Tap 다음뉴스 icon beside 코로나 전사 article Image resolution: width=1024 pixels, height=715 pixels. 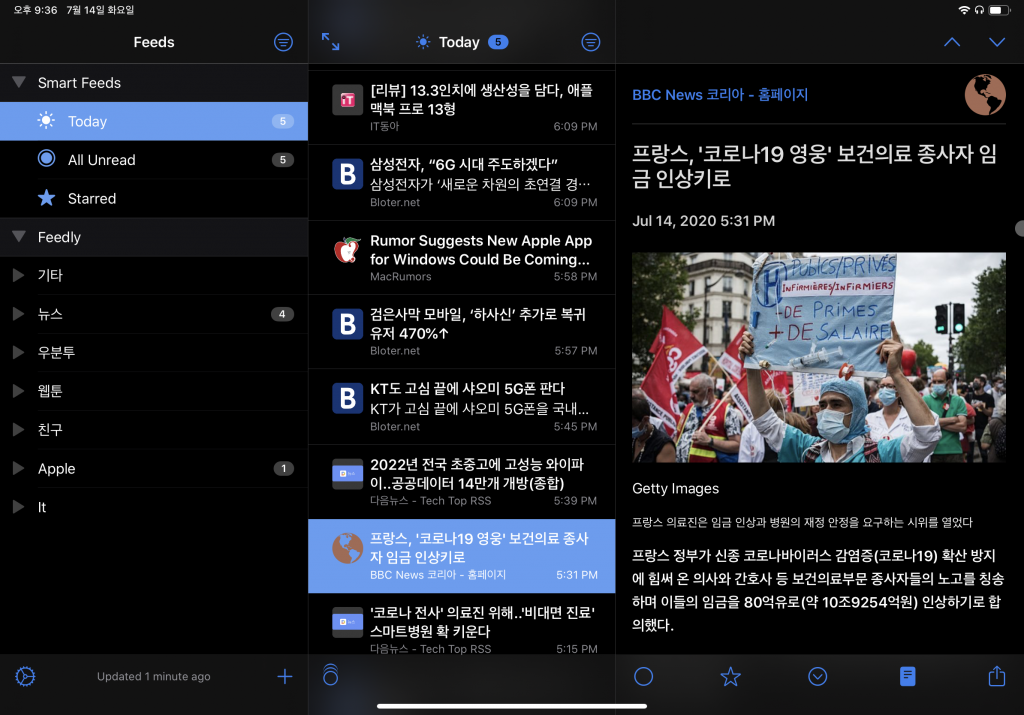click(x=347, y=622)
